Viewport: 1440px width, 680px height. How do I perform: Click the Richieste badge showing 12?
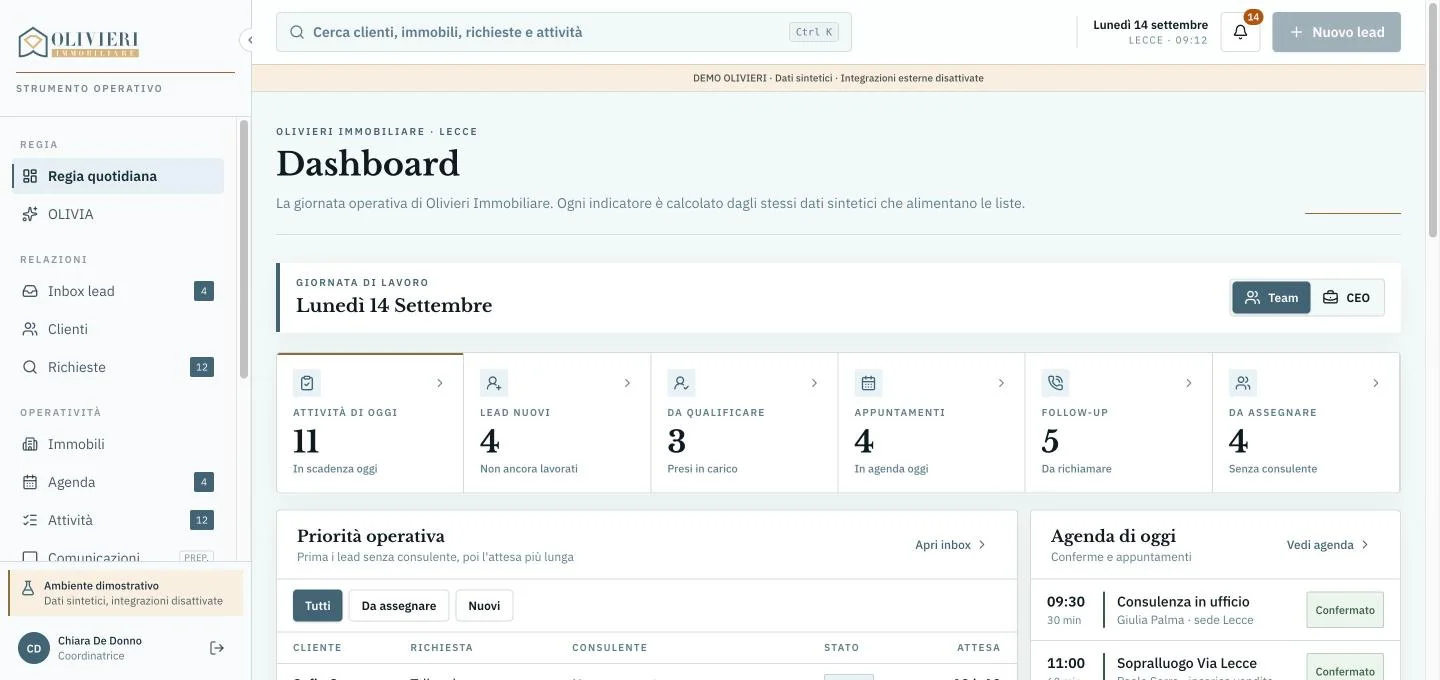coord(202,367)
